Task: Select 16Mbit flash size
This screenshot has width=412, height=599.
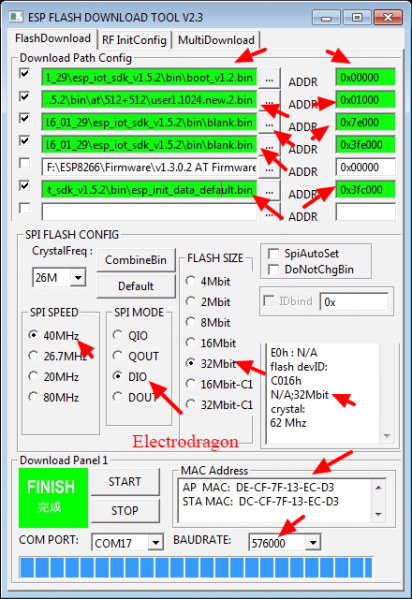Action: pos(211,343)
